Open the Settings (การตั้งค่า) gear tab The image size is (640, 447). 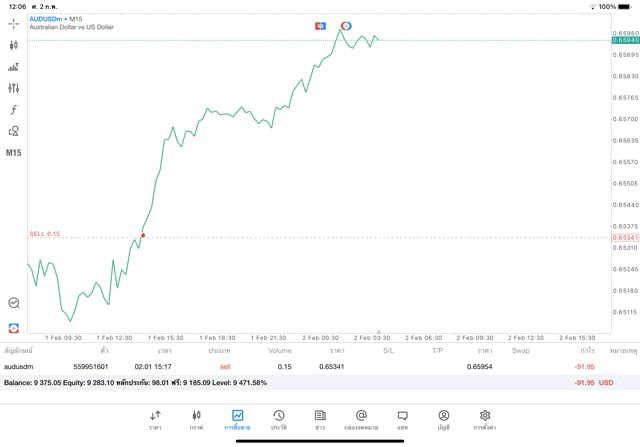coord(485,420)
